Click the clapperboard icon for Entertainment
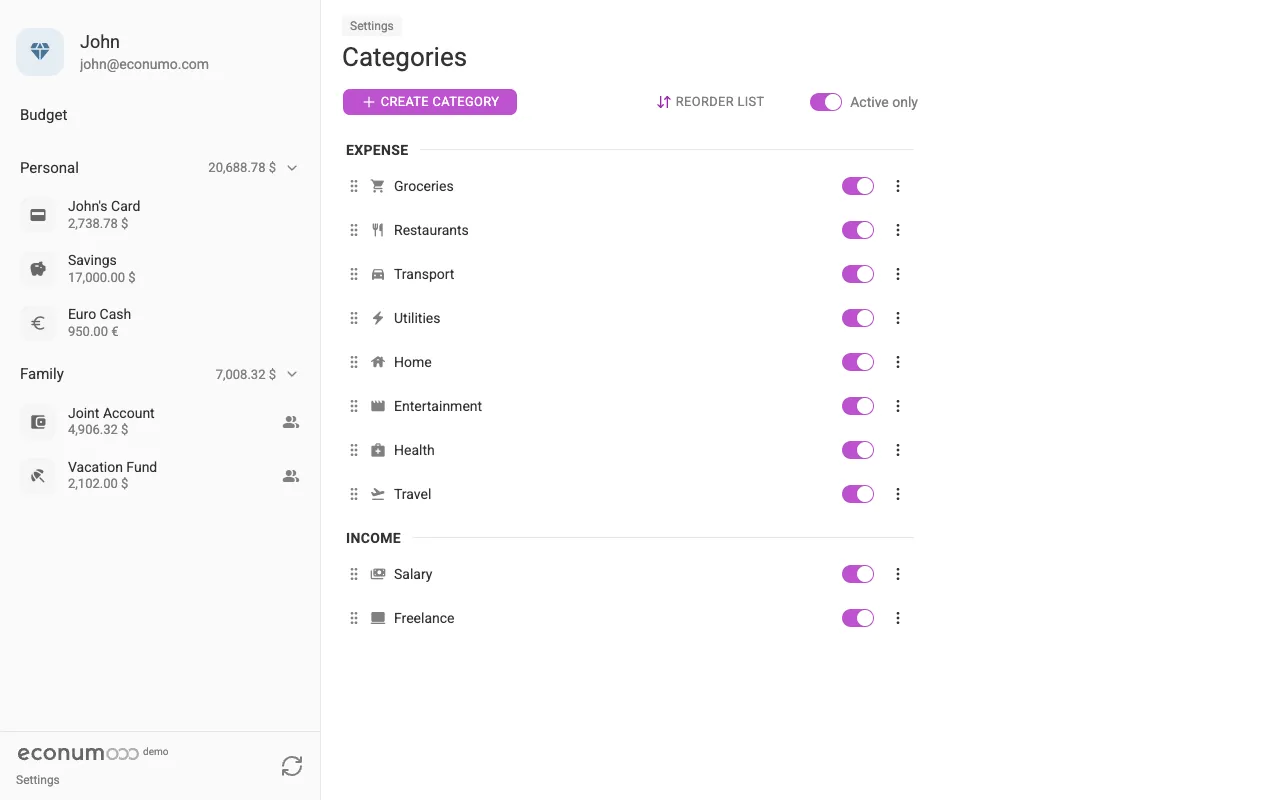 pos(378,406)
